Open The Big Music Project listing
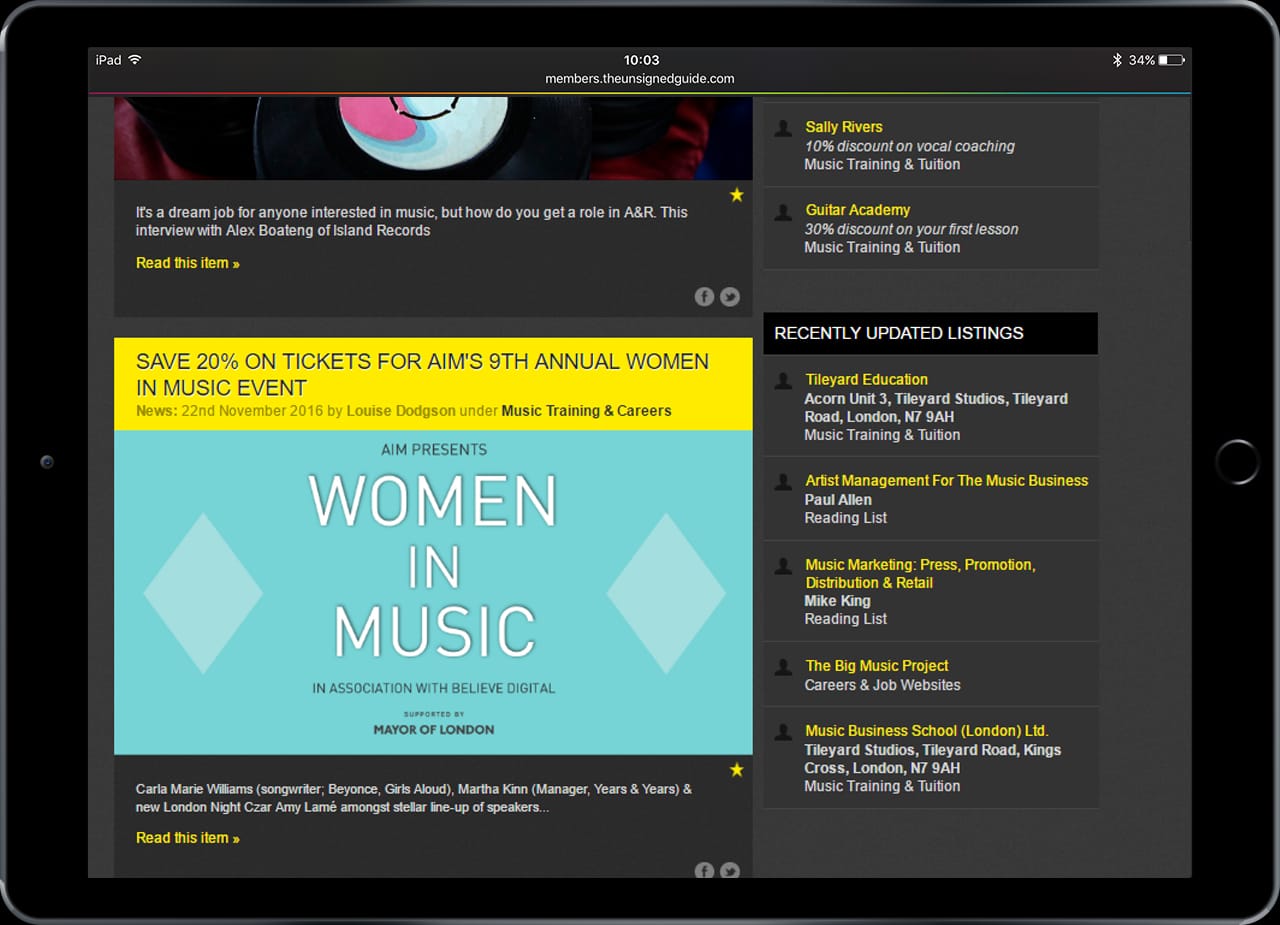This screenshot has height=925, width=1280. [x=877, y=665]
